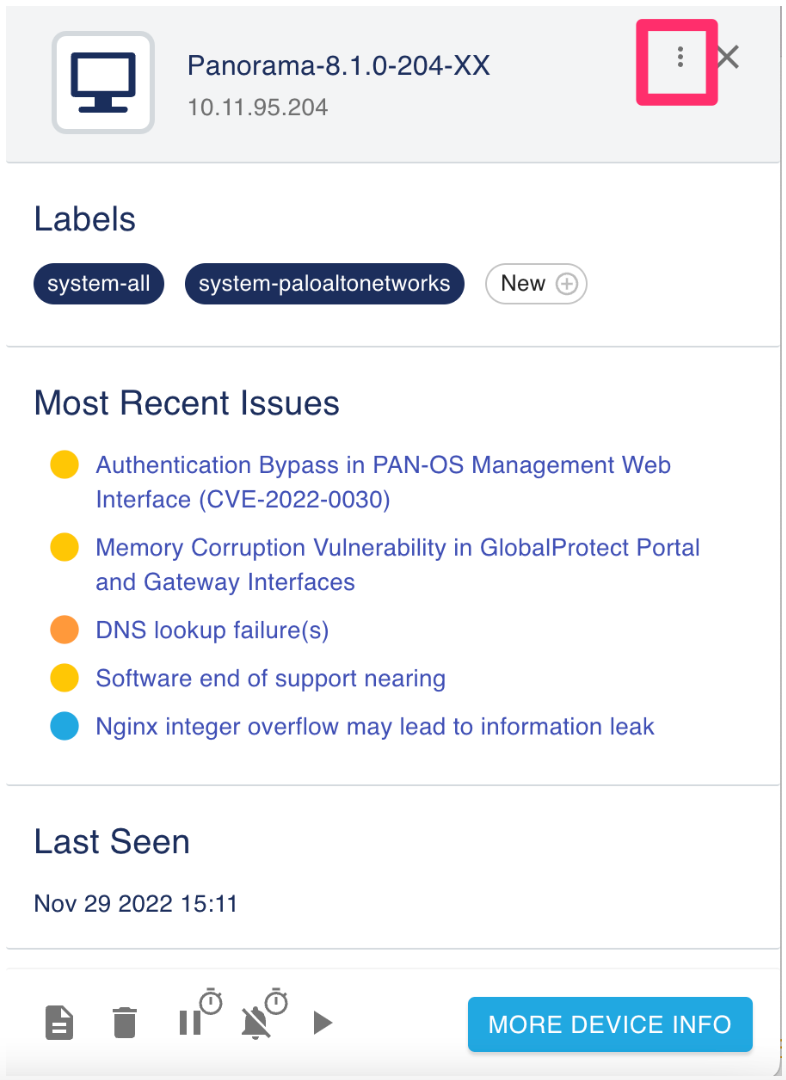Viewport: 786px width, 1080px height.
Task: Add a new label with plus button
Action: (x=535, y=284)
